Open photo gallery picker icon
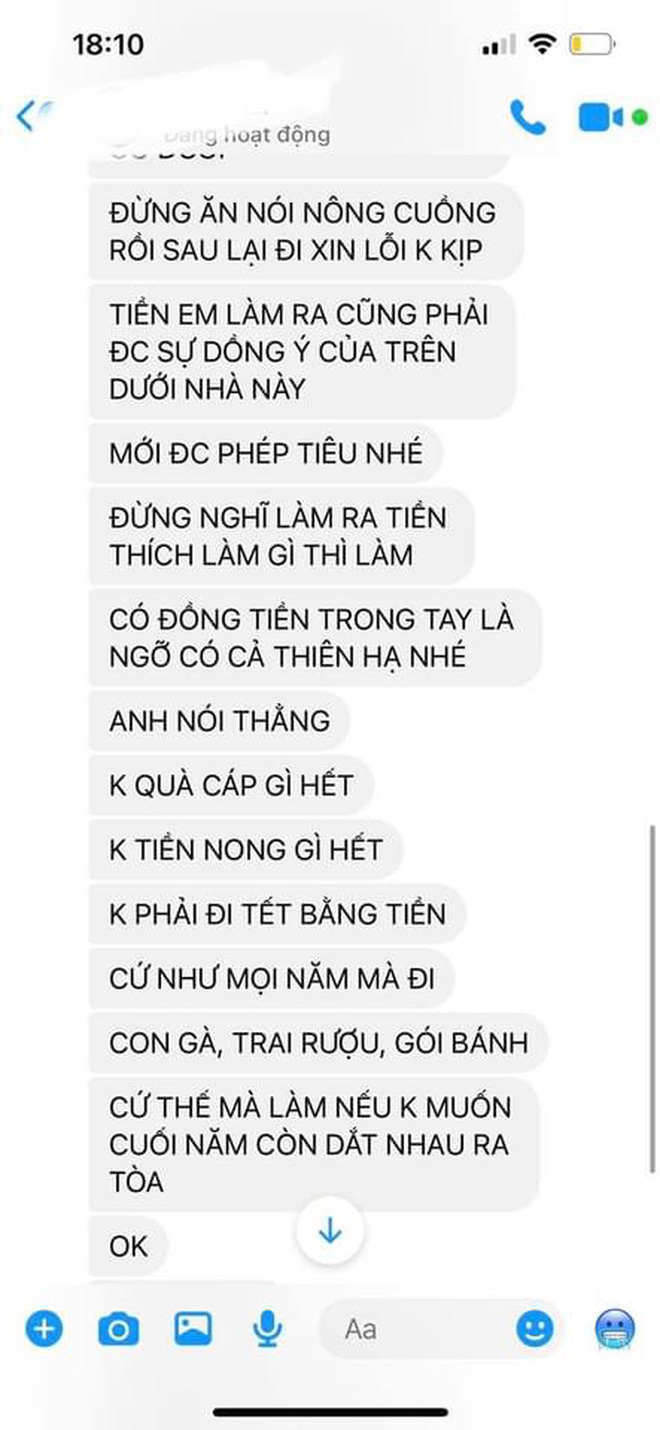Screen dimensions: 660x1430 [x=193, y=1328]
